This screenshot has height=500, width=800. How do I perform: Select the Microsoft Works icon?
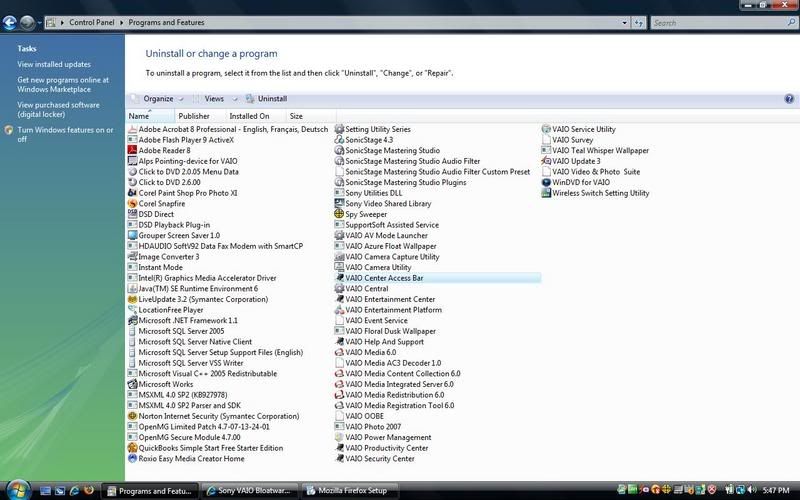132,384
